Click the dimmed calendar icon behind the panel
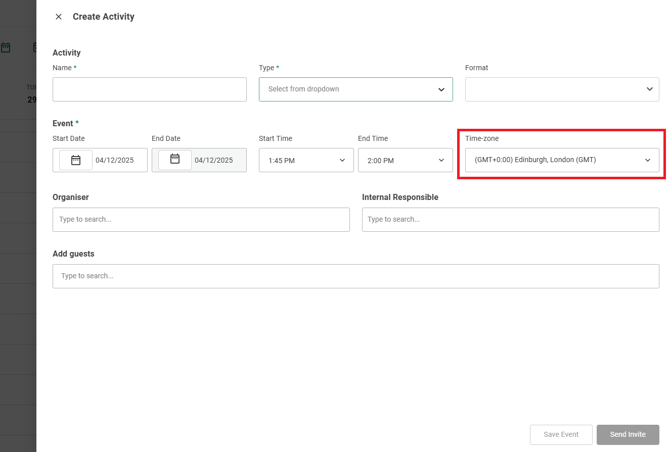This screenshot has height=452, width=670. (x=6, y=47)
